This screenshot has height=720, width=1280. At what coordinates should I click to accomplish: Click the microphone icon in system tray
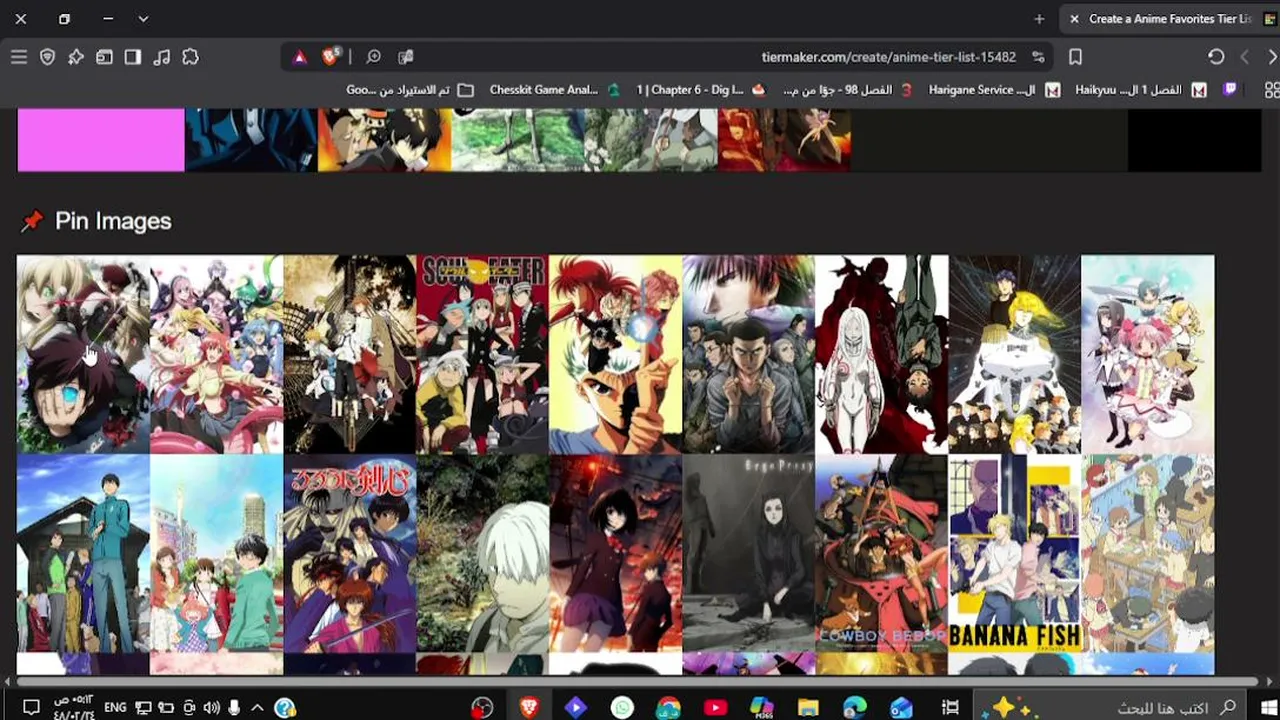click(234, 708)
